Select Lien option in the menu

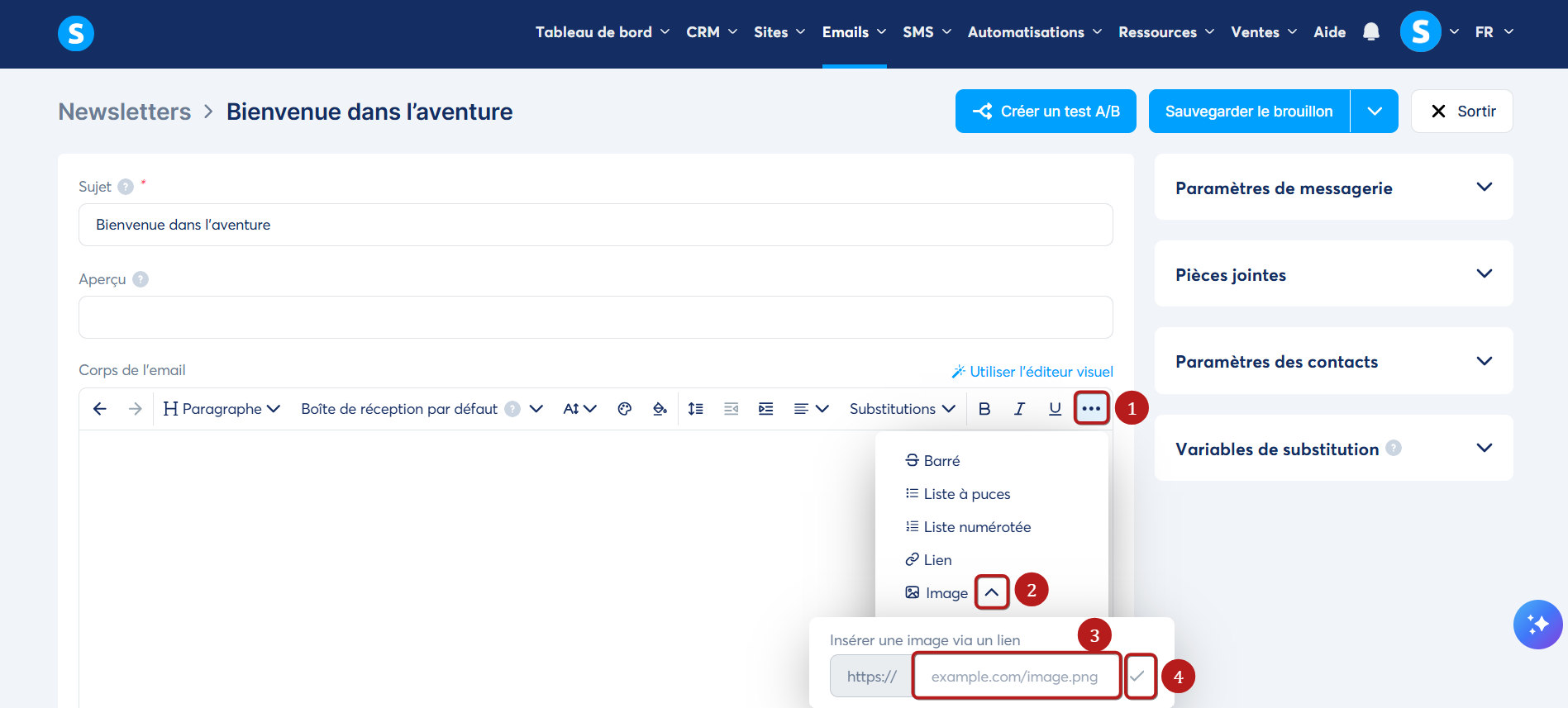pyautogui.click(x=928, y=560)
